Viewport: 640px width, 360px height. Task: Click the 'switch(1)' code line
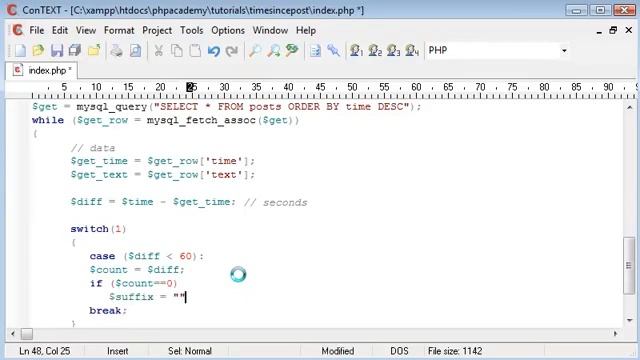coord(98,229)
